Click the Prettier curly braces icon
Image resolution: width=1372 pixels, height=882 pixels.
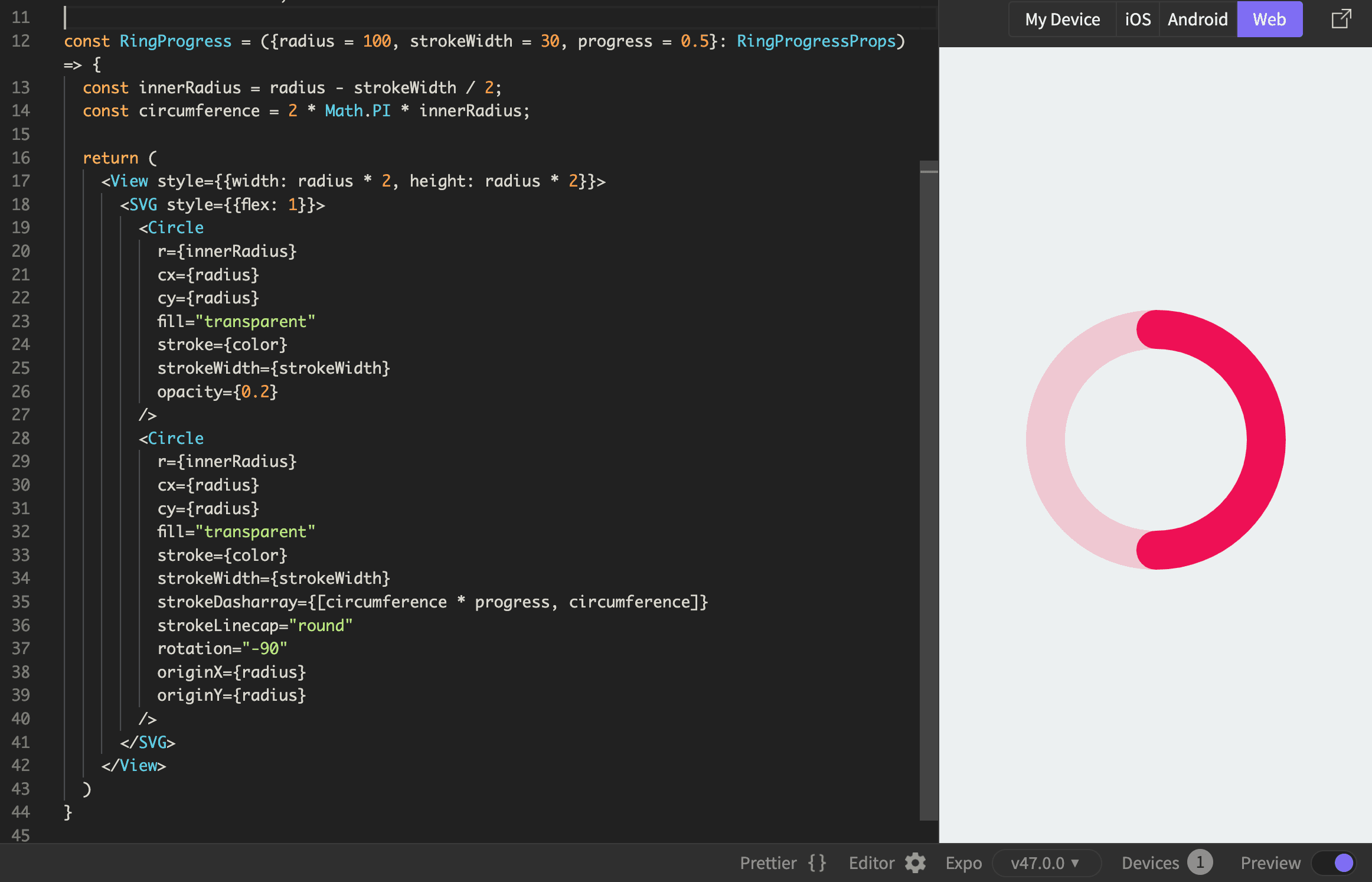pos(817,863)
